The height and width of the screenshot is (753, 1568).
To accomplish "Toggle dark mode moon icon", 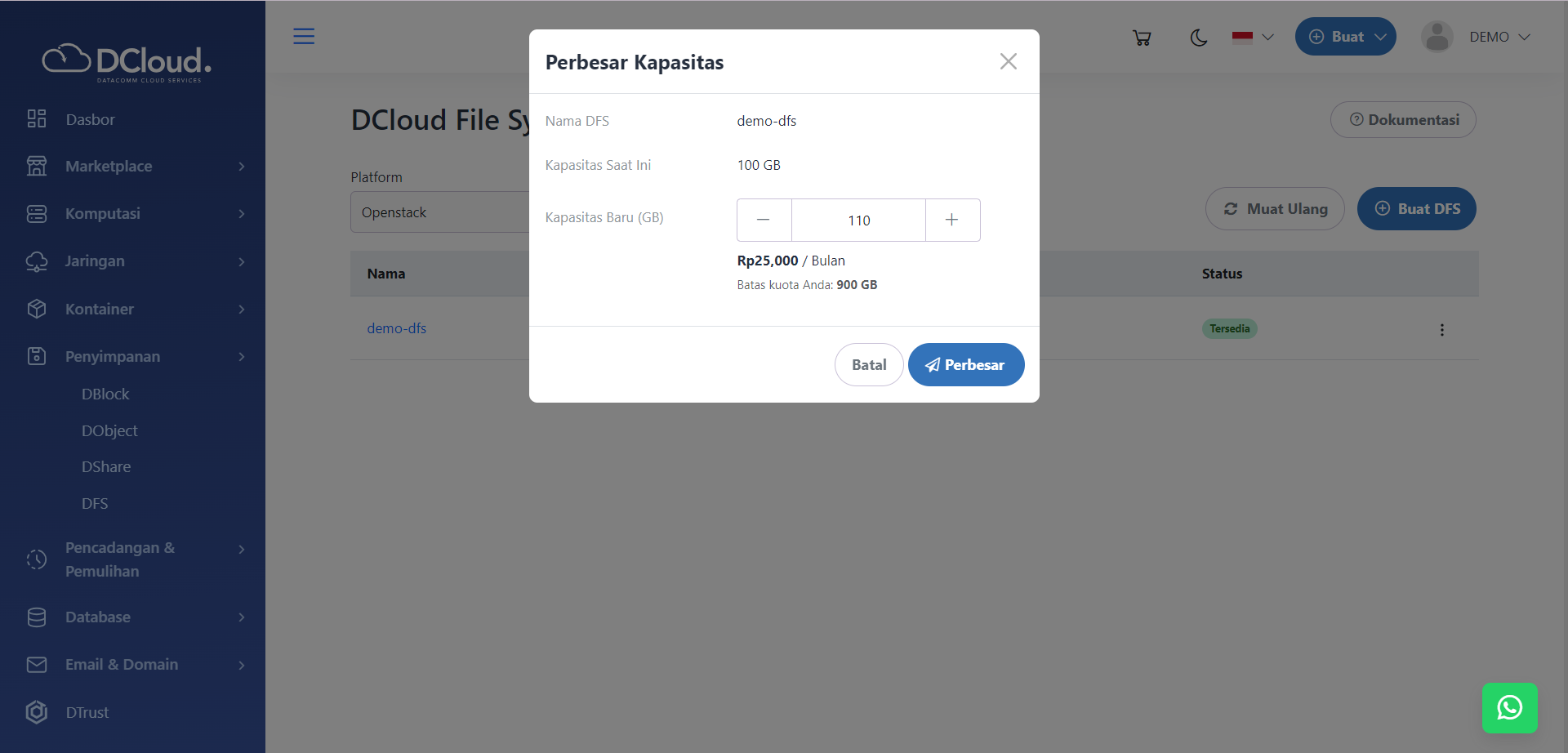I will coord(1198,38).
